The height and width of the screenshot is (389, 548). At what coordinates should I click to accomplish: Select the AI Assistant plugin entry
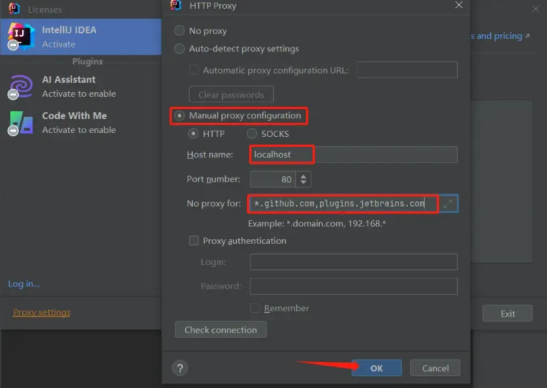[x=81, y=87]
